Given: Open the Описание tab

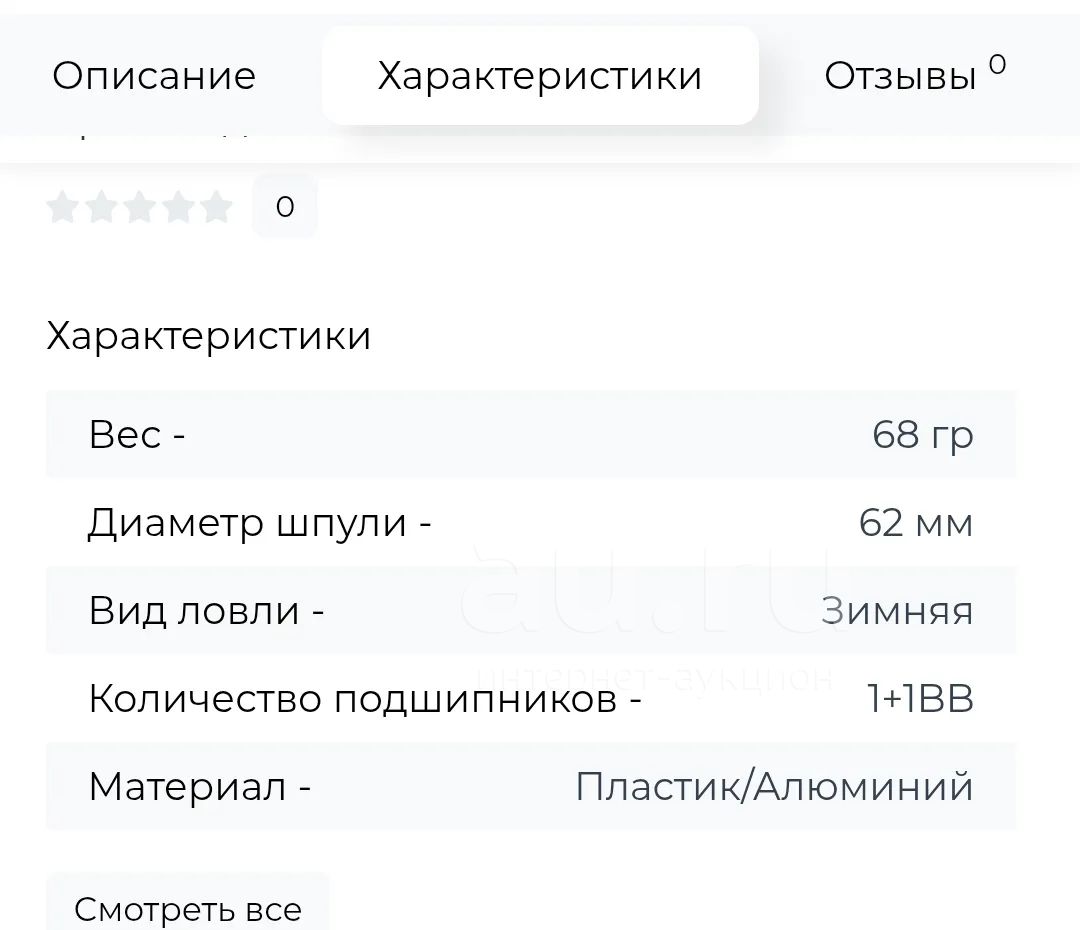Looking at the screenshot, I should pos(154,76).
